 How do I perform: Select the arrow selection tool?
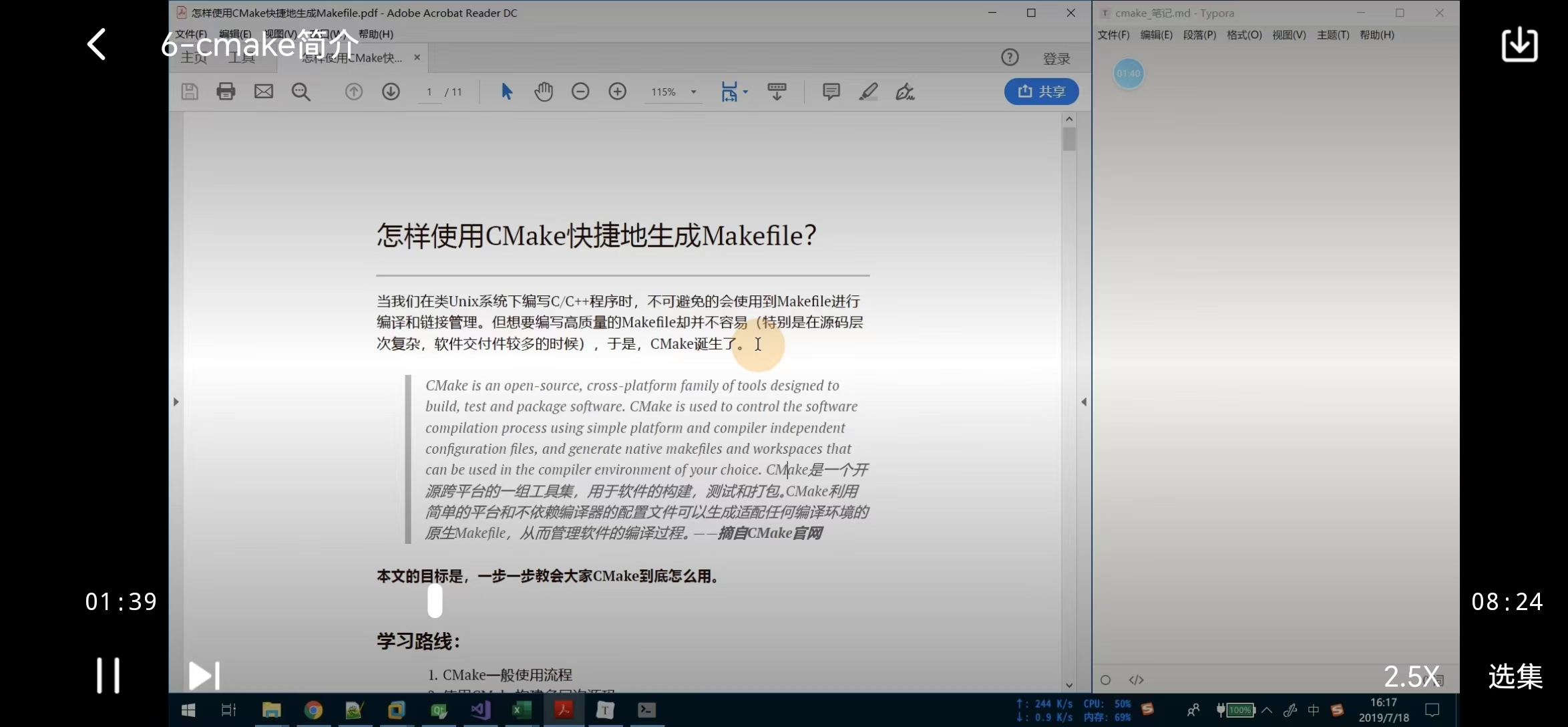tap(507, 92)
